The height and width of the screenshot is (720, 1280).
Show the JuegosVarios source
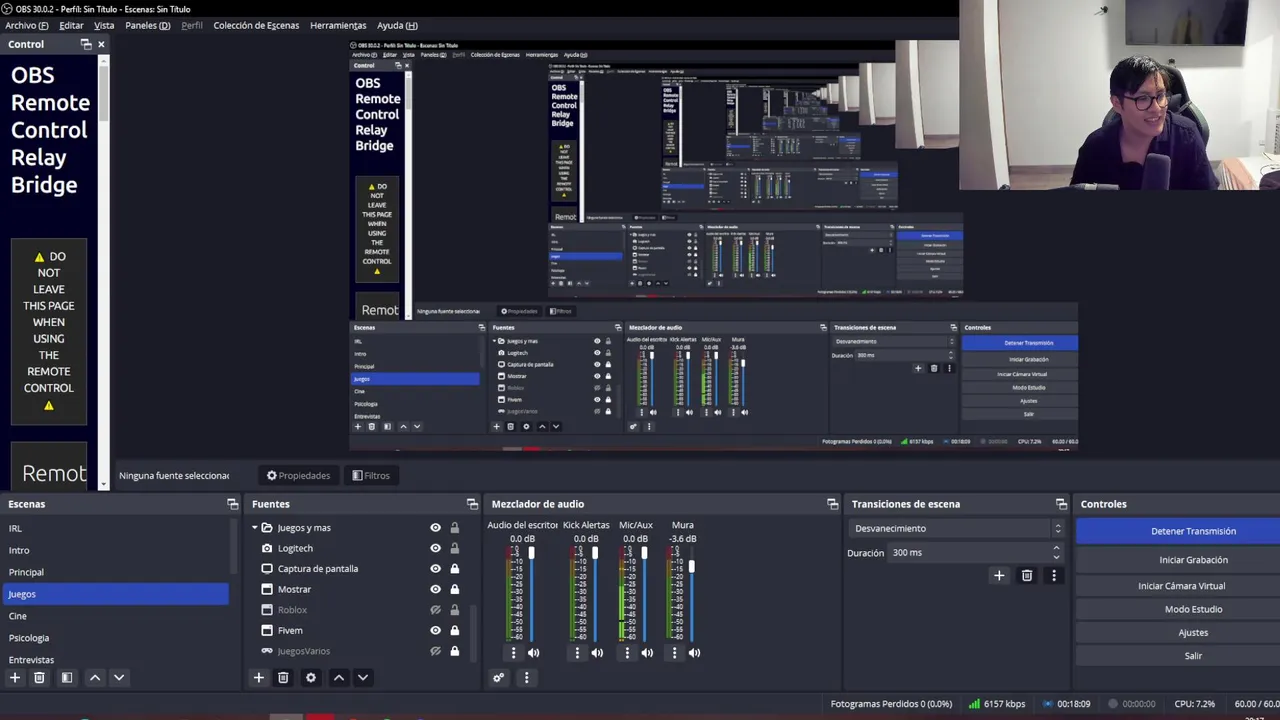tap(435, 651)
